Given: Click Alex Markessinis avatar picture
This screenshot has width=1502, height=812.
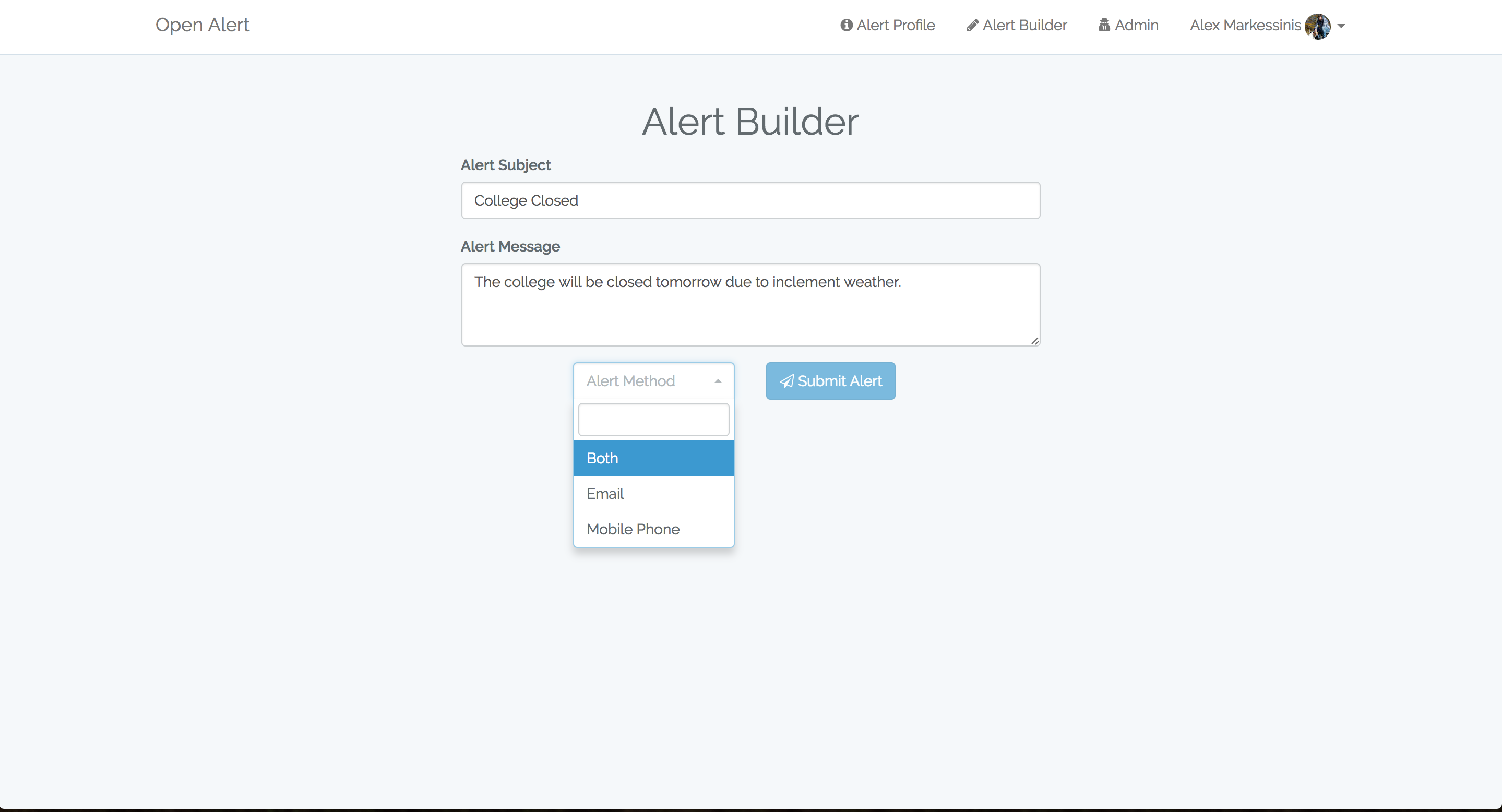Looking at the screenshot, I should point(1317,26).
